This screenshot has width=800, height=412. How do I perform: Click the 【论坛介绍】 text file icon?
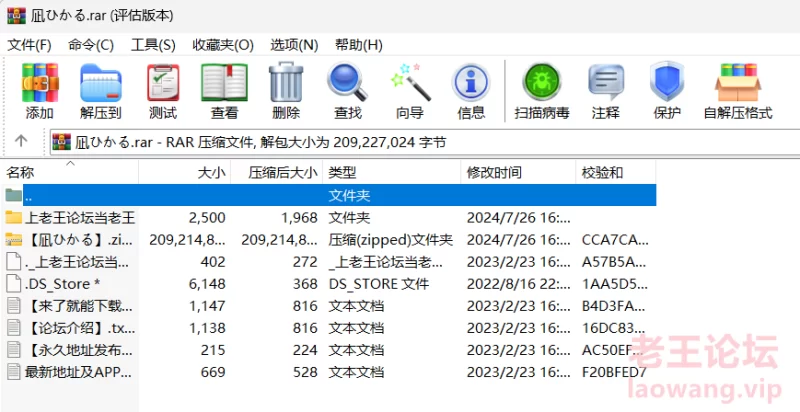[13, 328]
